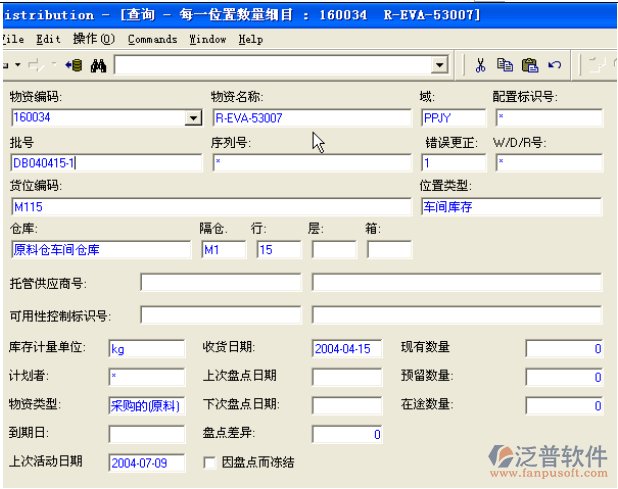Click the database query icon in toolbar
Screen dimensions: 618x489
click(73, 65)
